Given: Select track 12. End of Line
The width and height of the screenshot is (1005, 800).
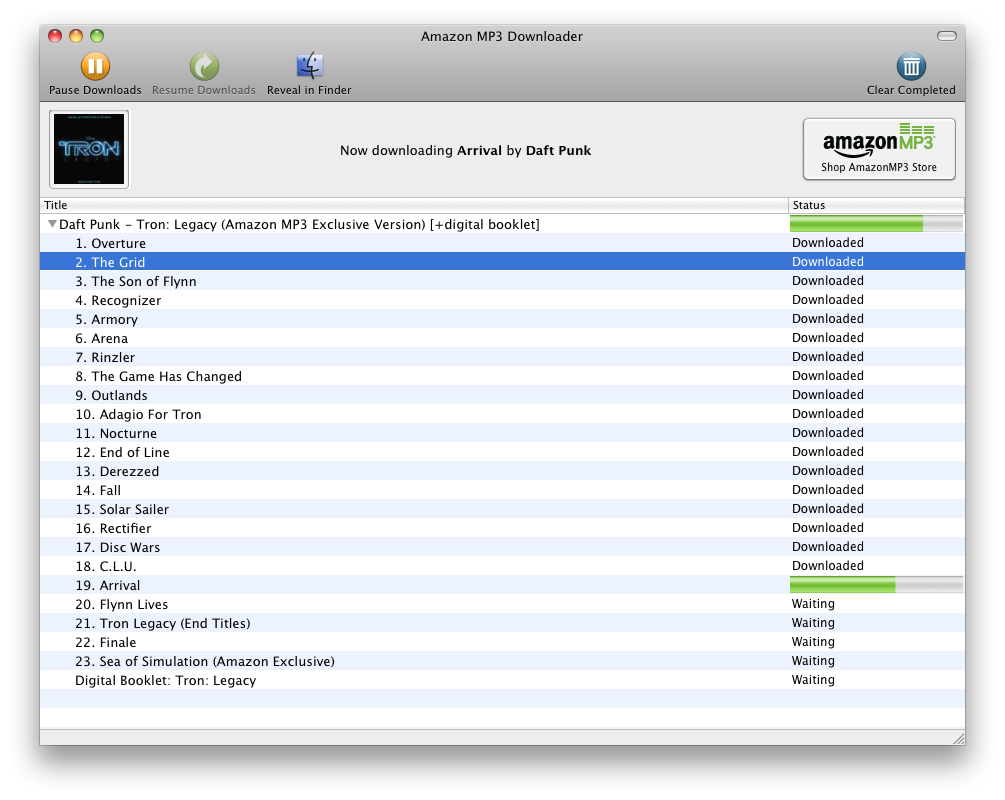Looking at the screenshot, I should click(502, 452).
